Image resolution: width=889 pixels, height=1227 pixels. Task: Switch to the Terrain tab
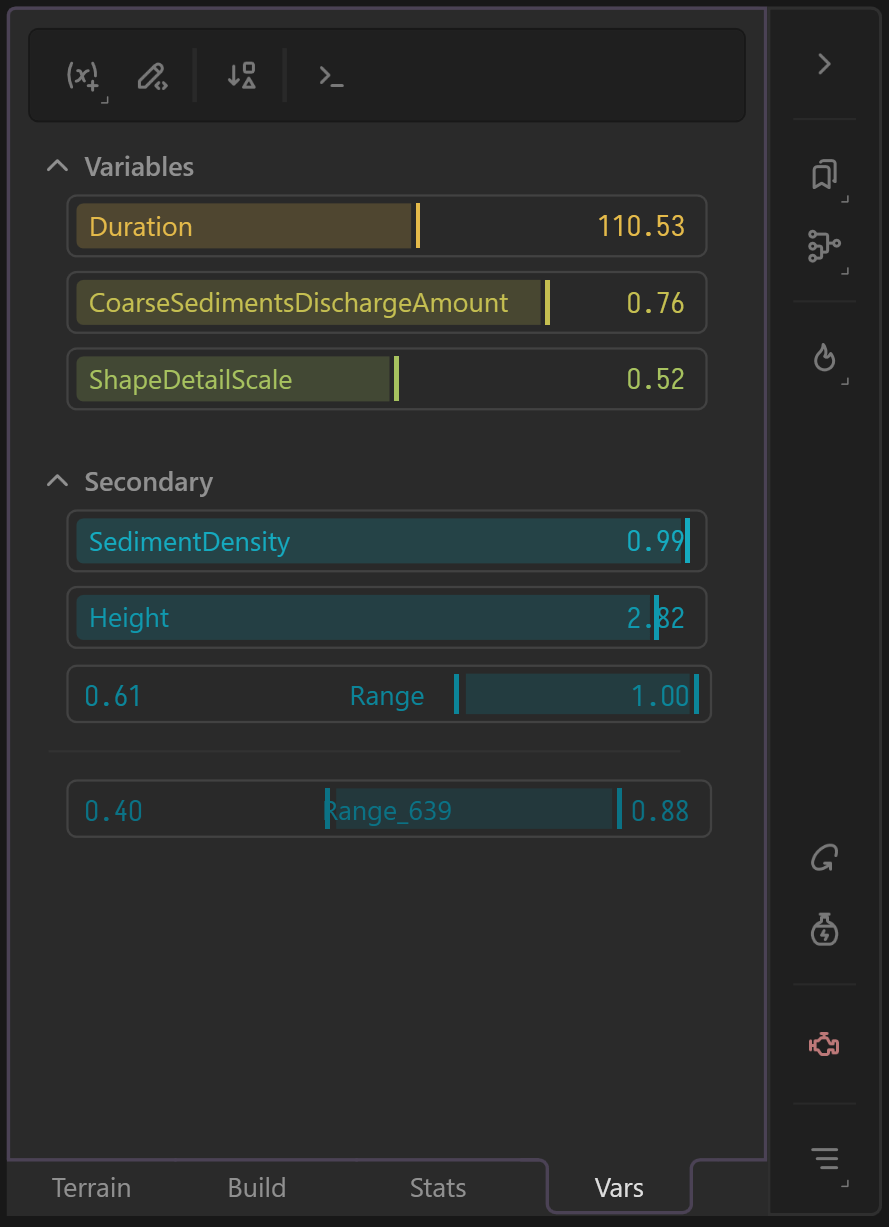91,1188
